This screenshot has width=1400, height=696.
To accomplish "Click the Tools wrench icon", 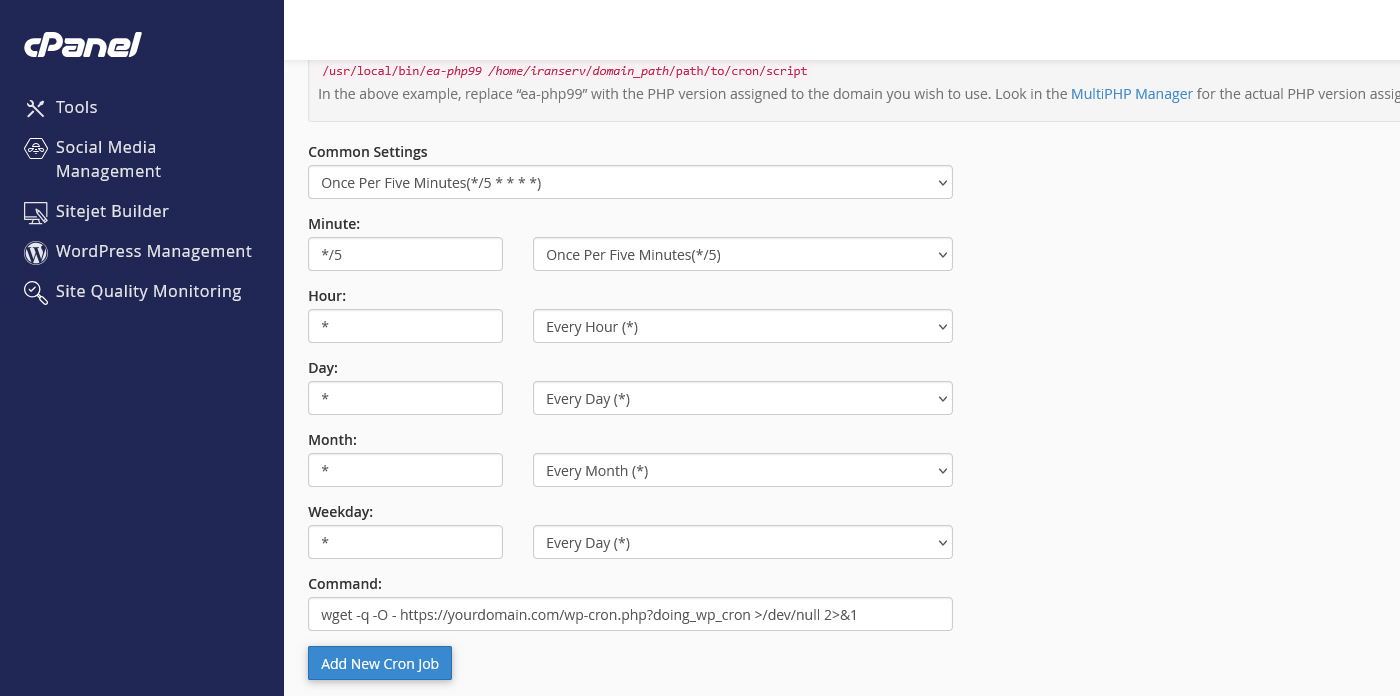I will point(36,108).
